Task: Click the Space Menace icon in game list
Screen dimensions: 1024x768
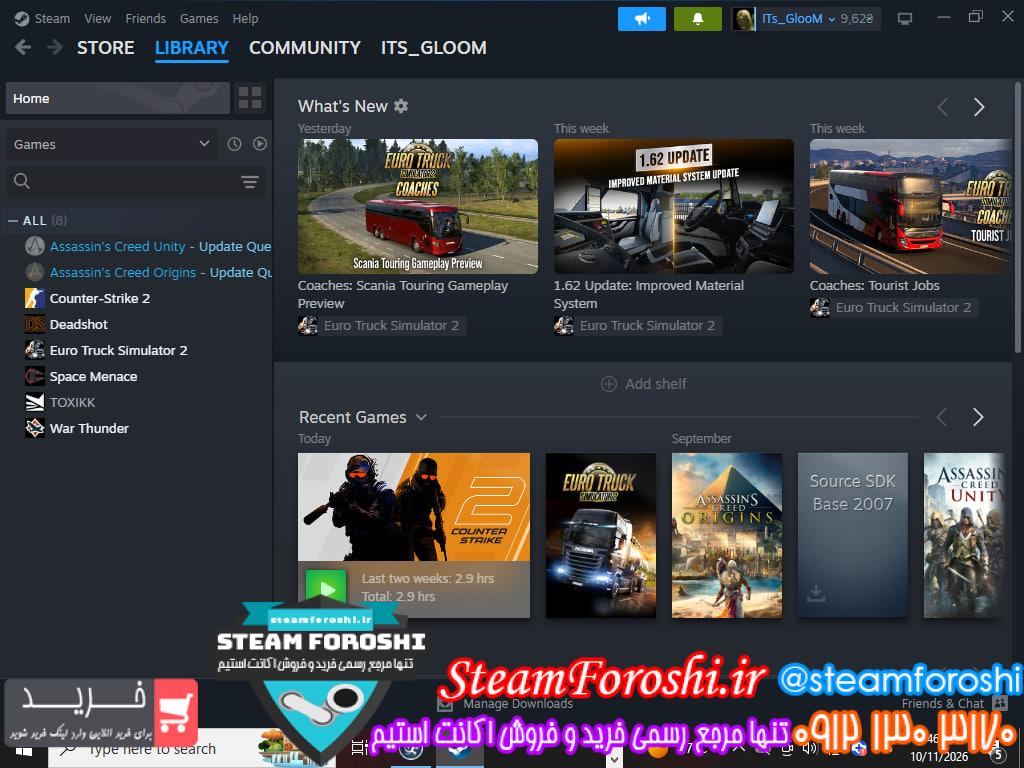Action: [x=35, y=376]
